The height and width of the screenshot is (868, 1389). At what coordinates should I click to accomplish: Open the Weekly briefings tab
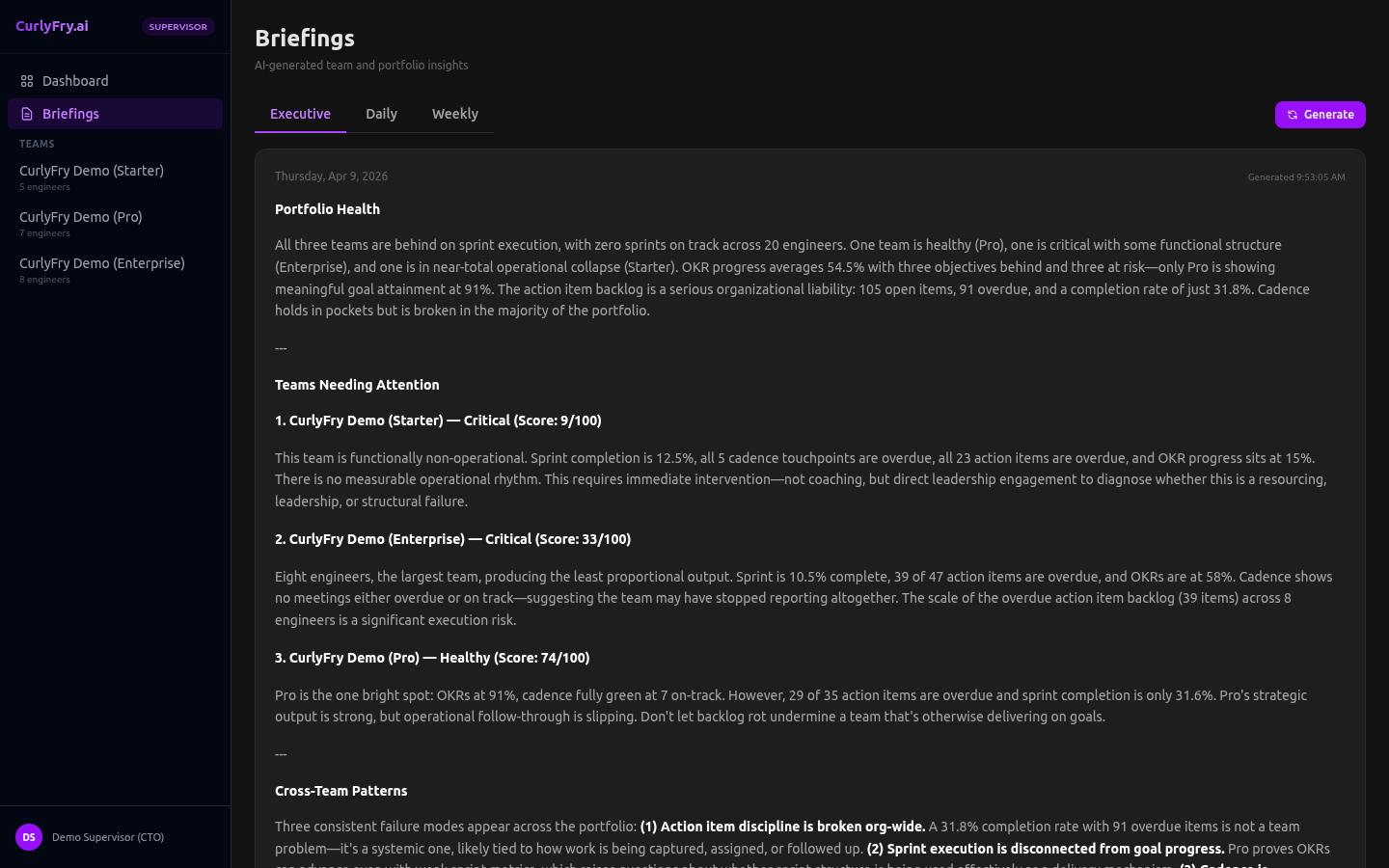click(x=454, y=114)
